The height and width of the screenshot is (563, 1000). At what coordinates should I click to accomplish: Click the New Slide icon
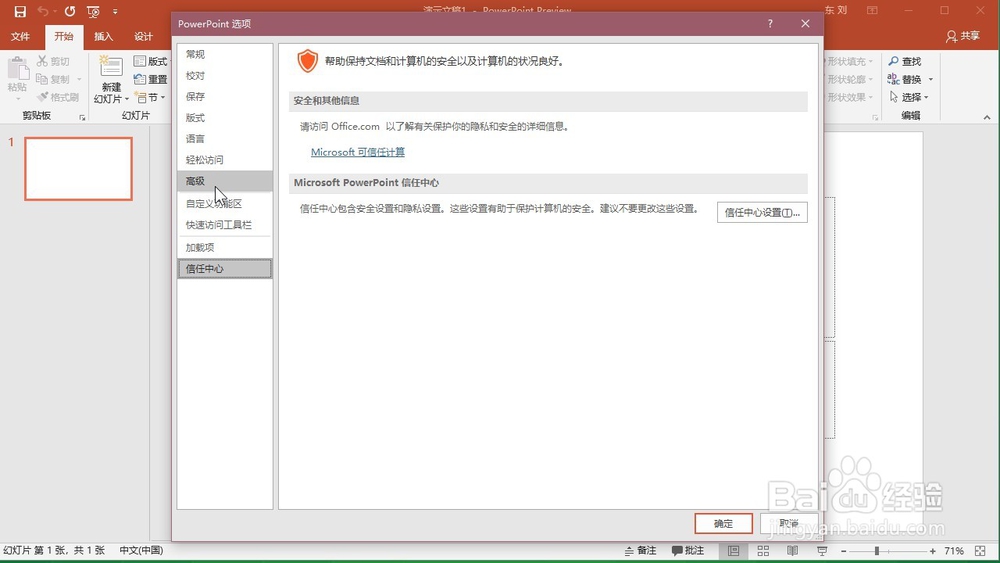click(111, 66)
